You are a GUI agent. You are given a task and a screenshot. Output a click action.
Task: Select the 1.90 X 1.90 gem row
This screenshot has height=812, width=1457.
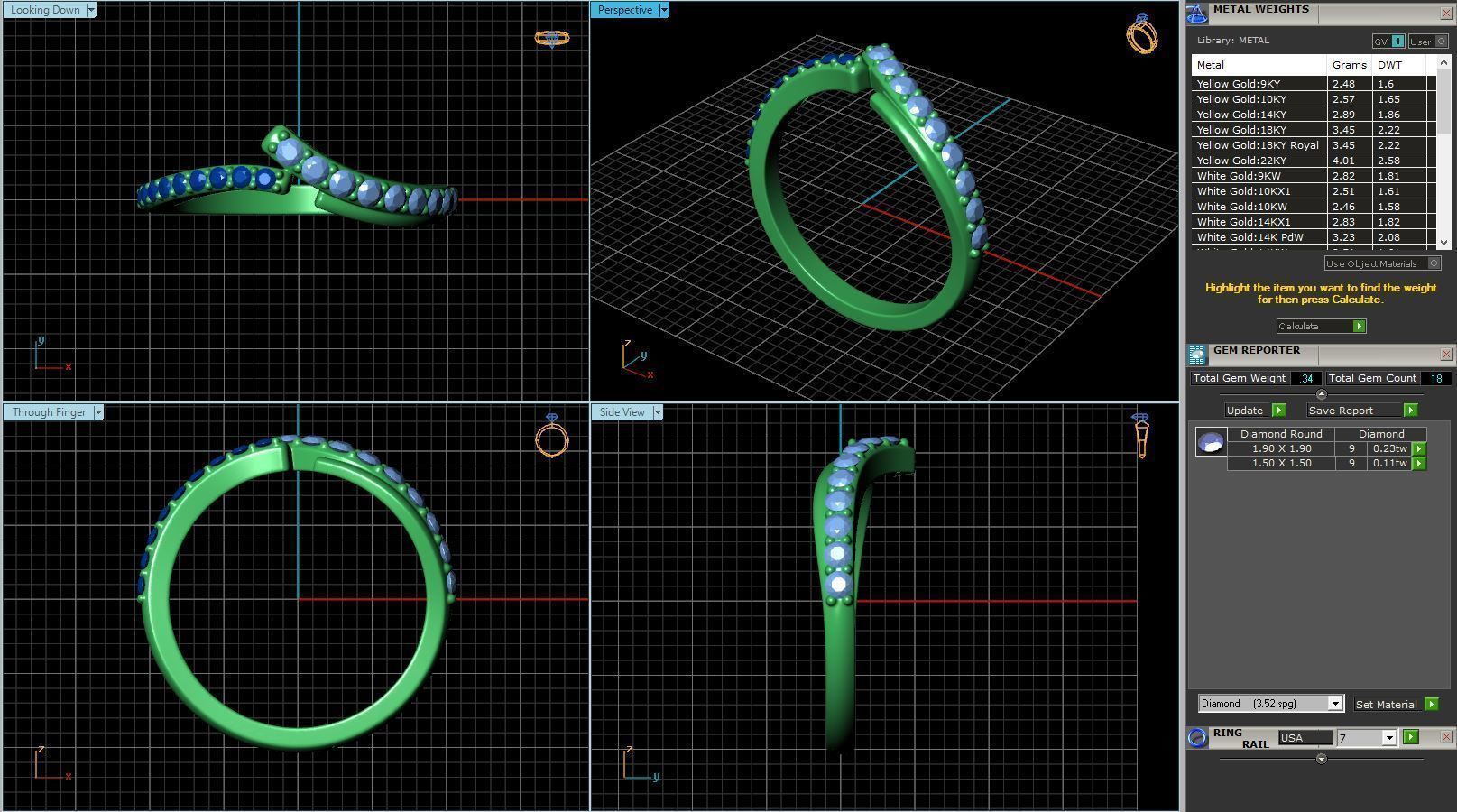(1326, 448)
